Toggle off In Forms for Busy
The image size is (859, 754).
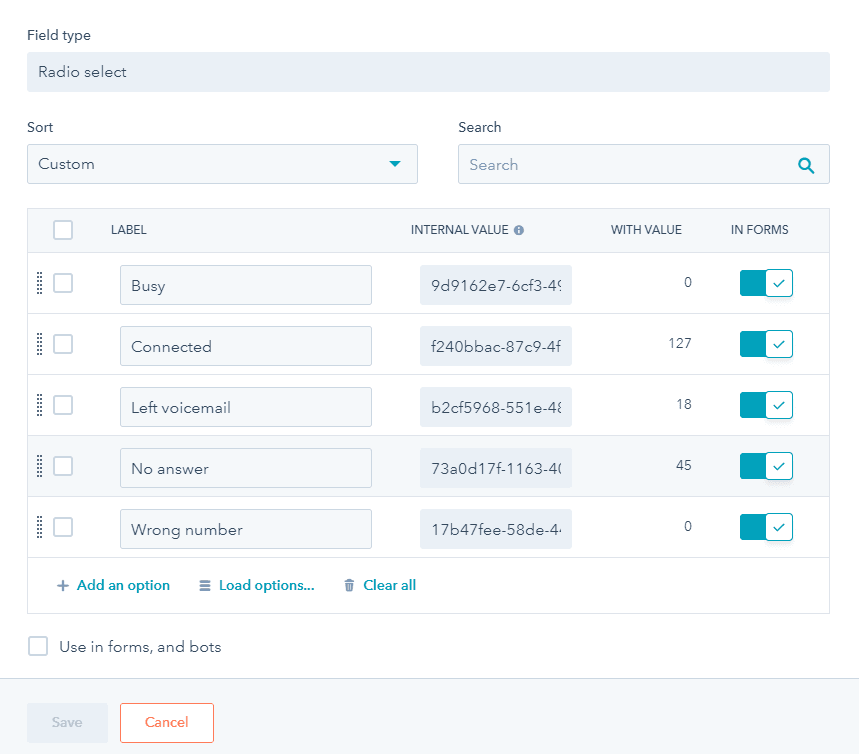point(766,284)
